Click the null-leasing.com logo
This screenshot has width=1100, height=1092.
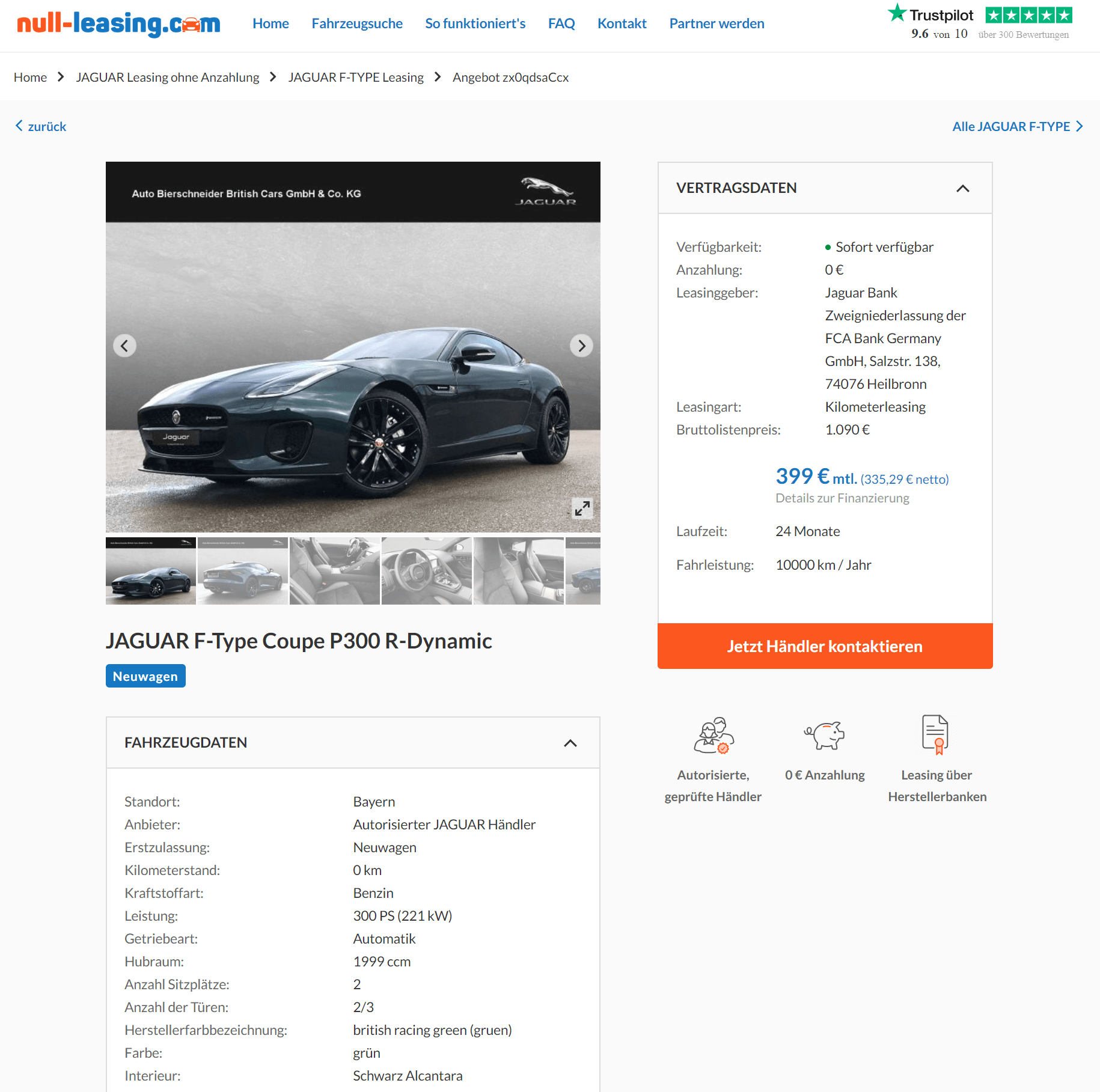click(x=118, y=24)
